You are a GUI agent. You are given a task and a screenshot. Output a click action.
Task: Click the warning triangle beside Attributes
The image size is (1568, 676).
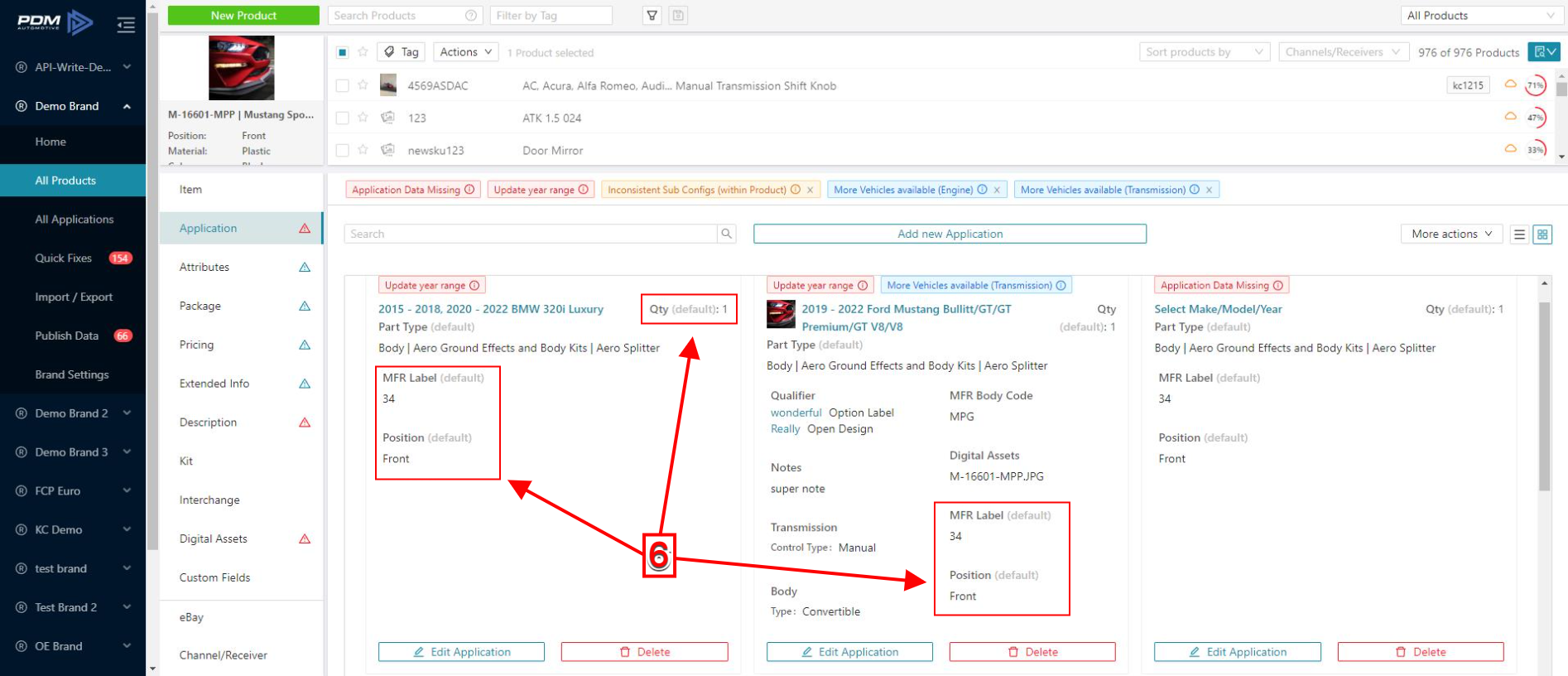(305, 267)
